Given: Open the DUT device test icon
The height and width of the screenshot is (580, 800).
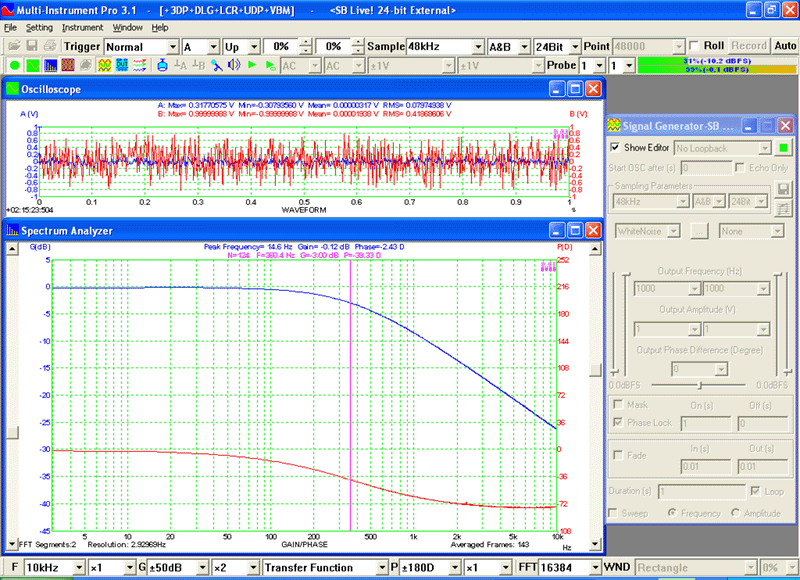Looking at the screenshot, I should point(122,65).
